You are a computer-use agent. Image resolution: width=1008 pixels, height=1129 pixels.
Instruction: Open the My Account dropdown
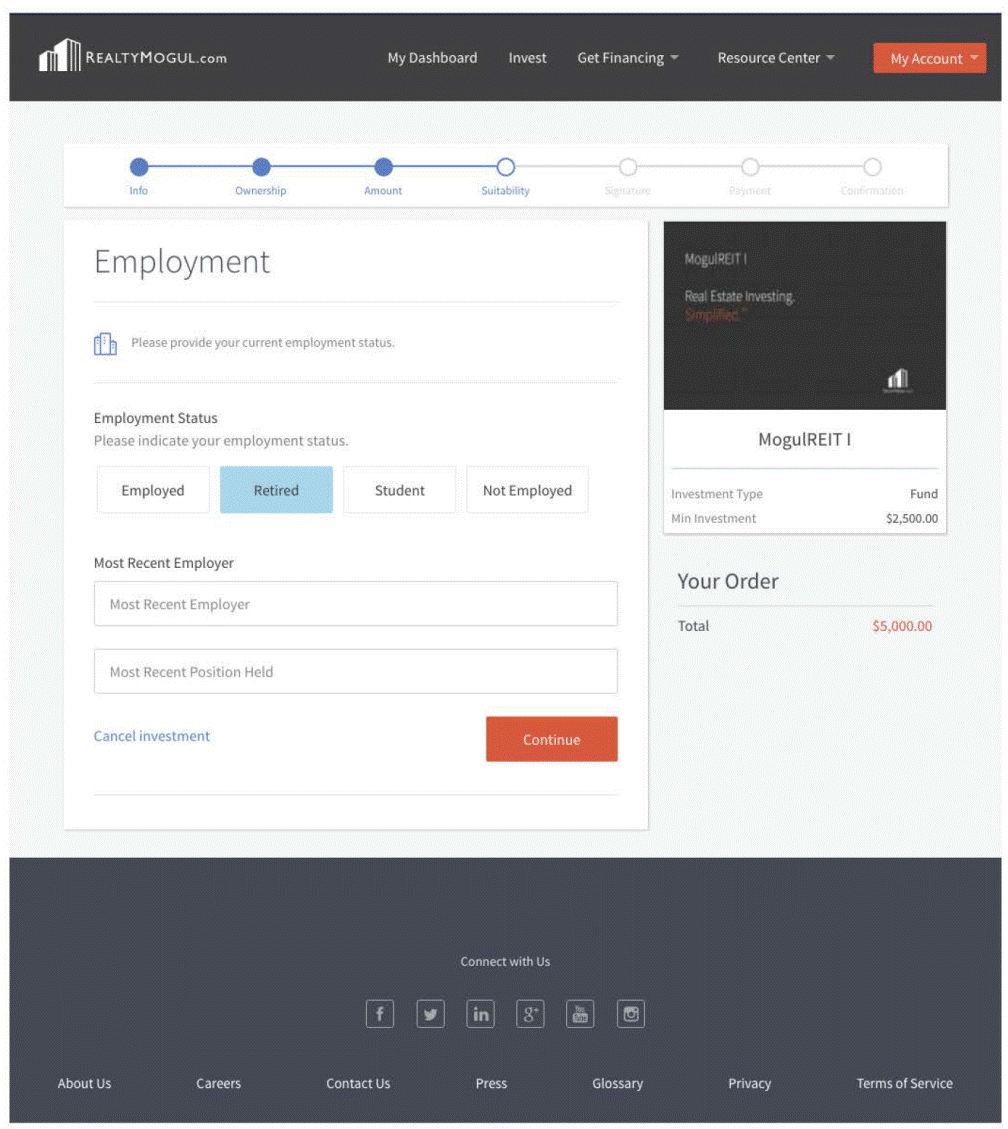tap(929, 58)
